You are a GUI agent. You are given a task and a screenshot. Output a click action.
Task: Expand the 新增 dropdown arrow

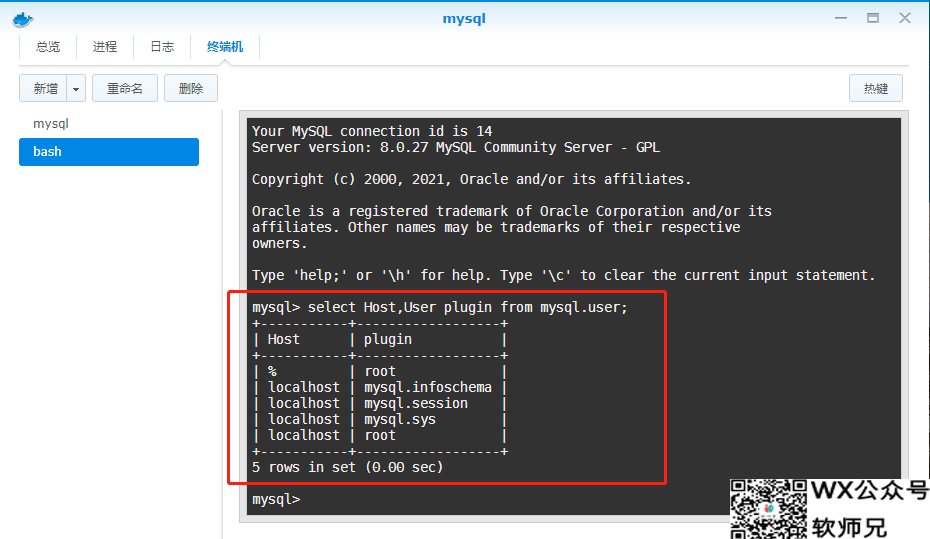click(x=76, y=88)
